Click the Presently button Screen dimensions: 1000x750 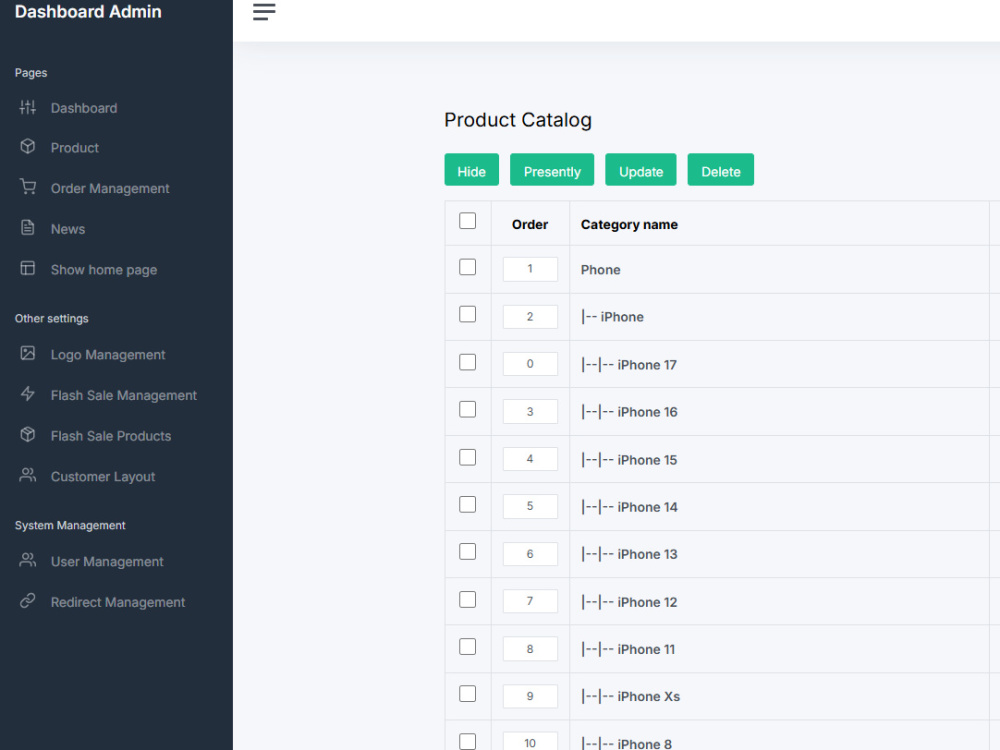552,170
